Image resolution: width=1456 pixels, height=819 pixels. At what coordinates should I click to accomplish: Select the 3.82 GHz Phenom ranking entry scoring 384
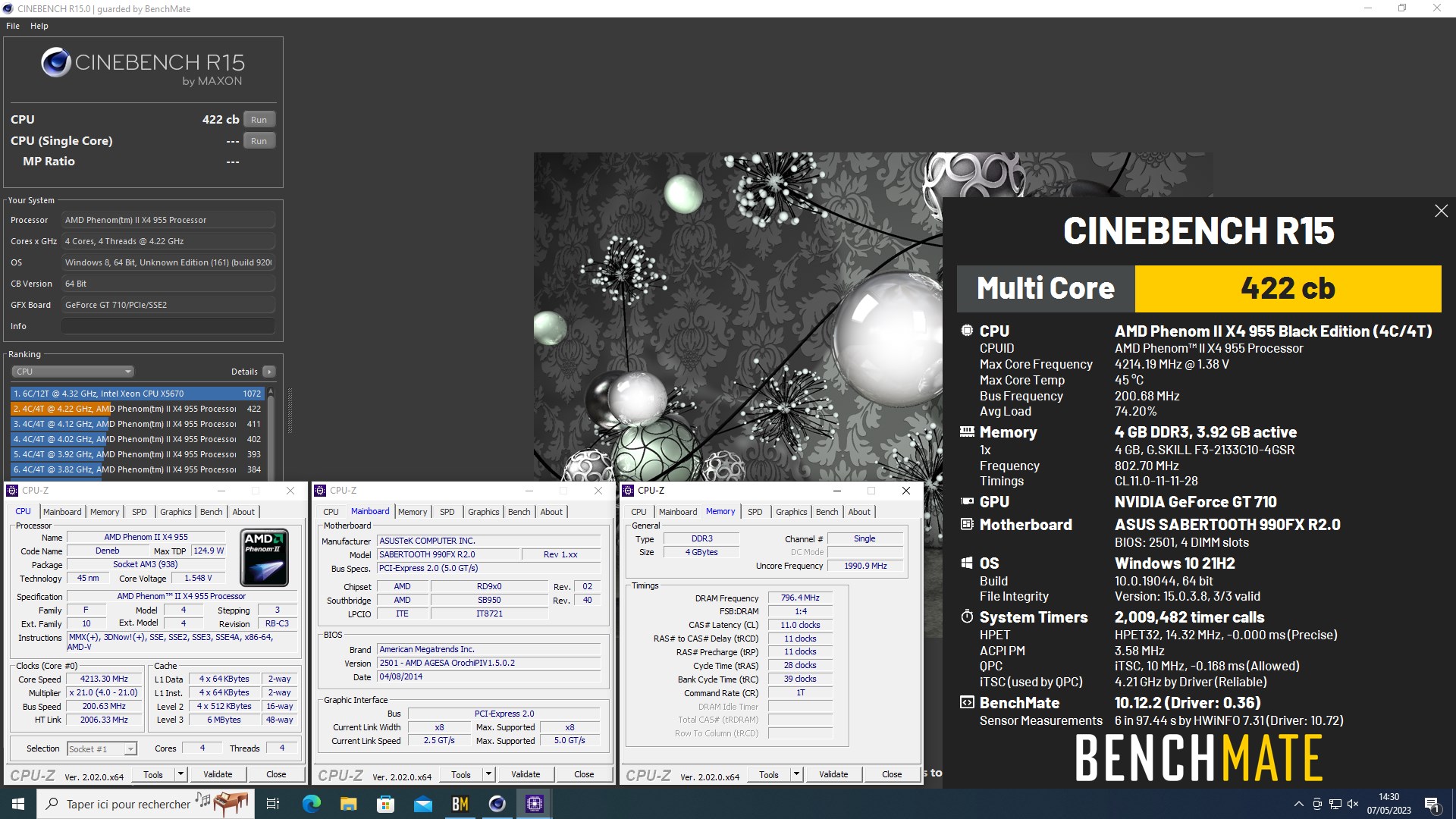click(137, 469)
